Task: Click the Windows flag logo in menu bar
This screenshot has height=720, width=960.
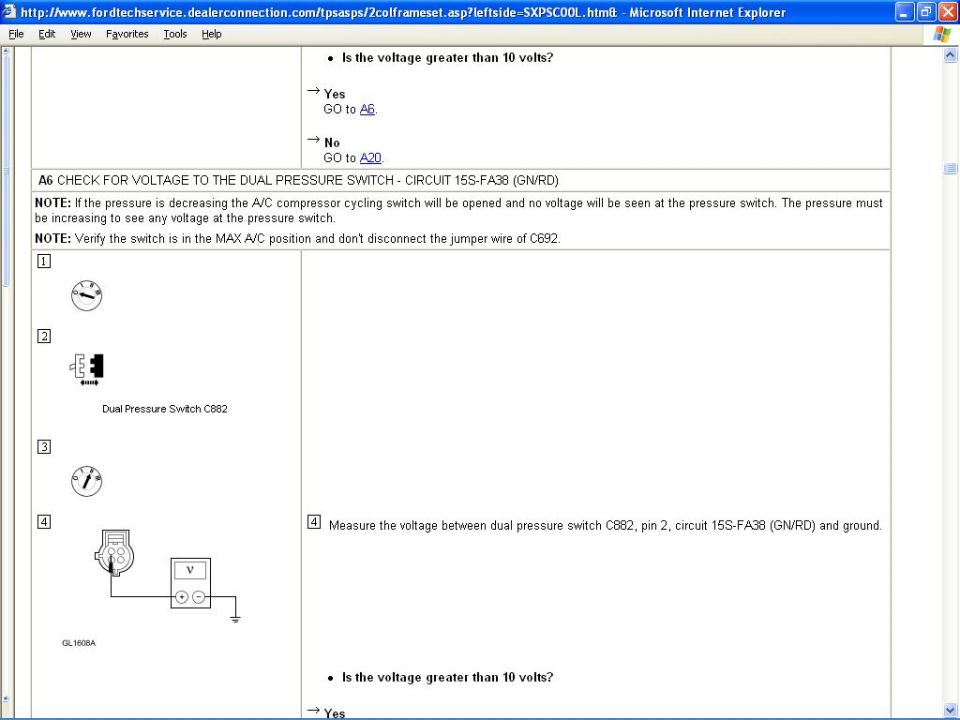Action: pos(942,34)
